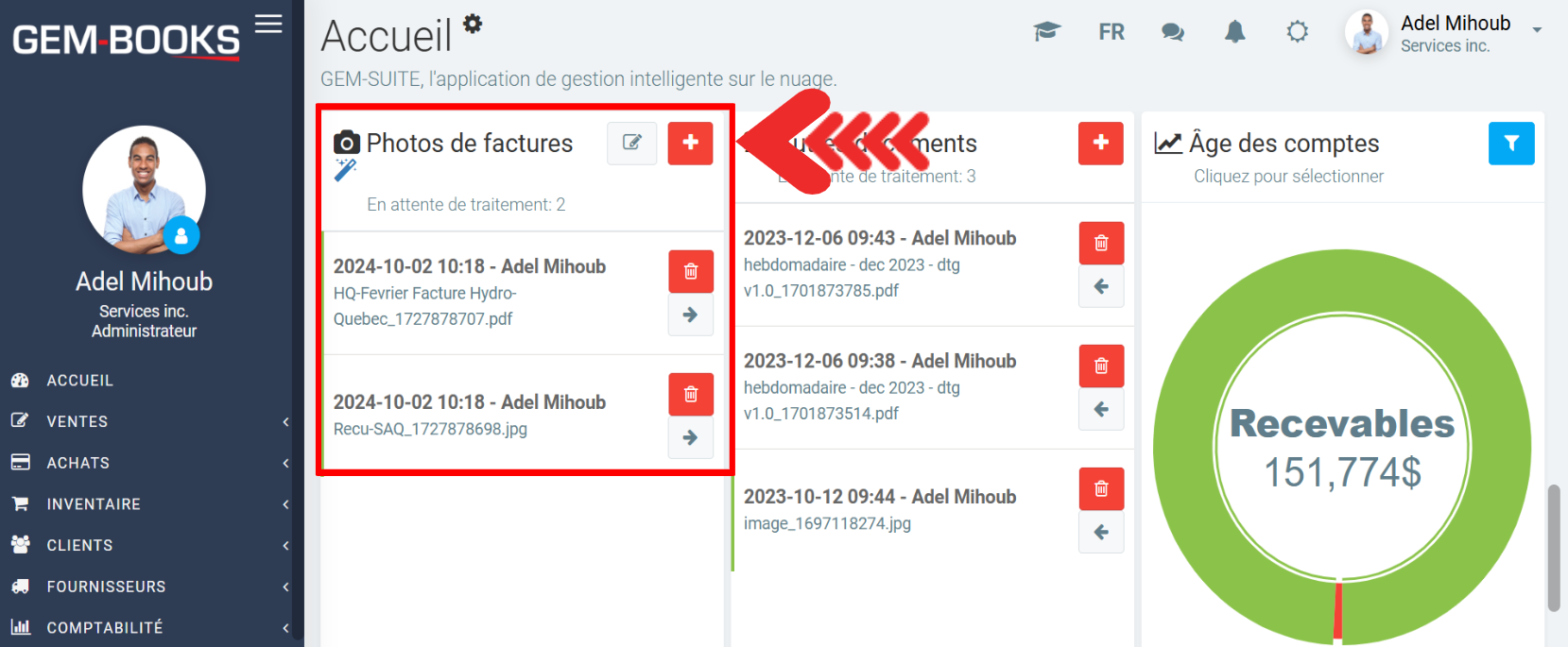
Task: Add a new invoice photo with plus button
Action: (x=690, y=143)
